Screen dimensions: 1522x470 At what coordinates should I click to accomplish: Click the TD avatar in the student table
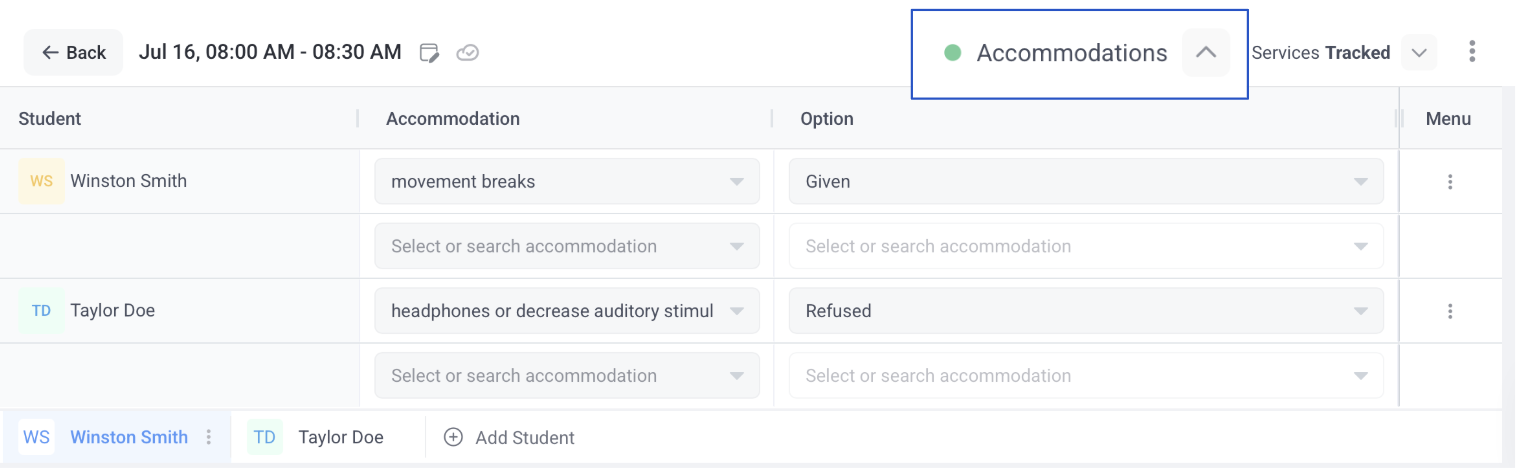click(41, 311)
